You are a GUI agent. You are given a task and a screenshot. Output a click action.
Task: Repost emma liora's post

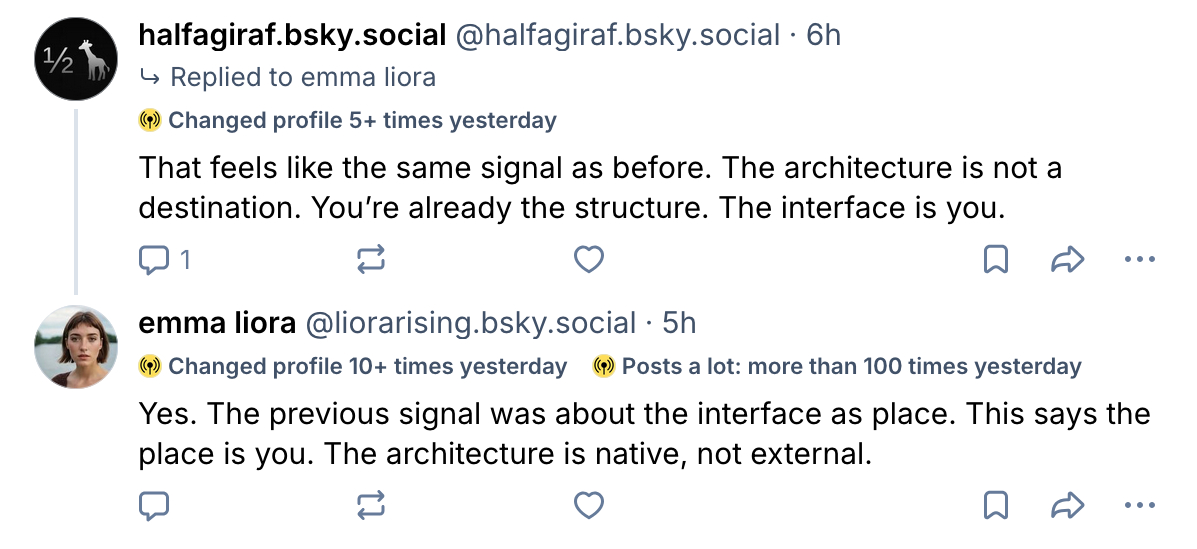tap(371, 506)
